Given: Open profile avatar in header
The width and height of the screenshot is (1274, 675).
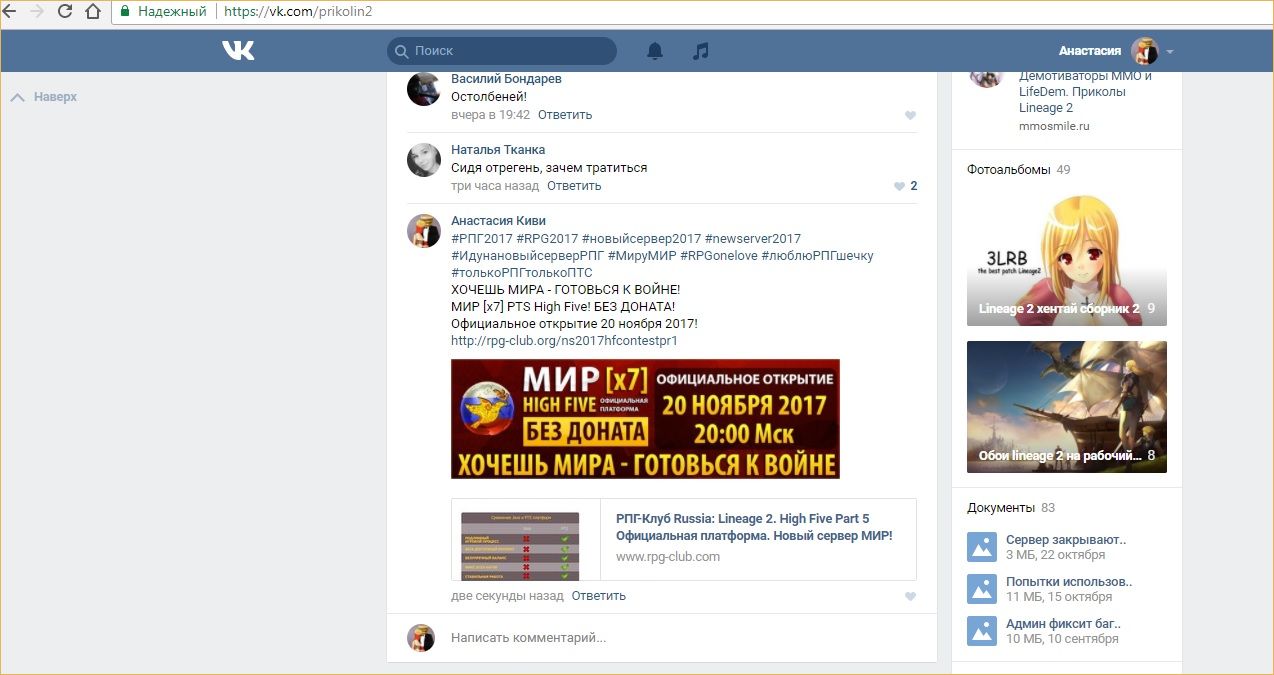Looking at the screenshot, I should click(x=1144, y=51).
